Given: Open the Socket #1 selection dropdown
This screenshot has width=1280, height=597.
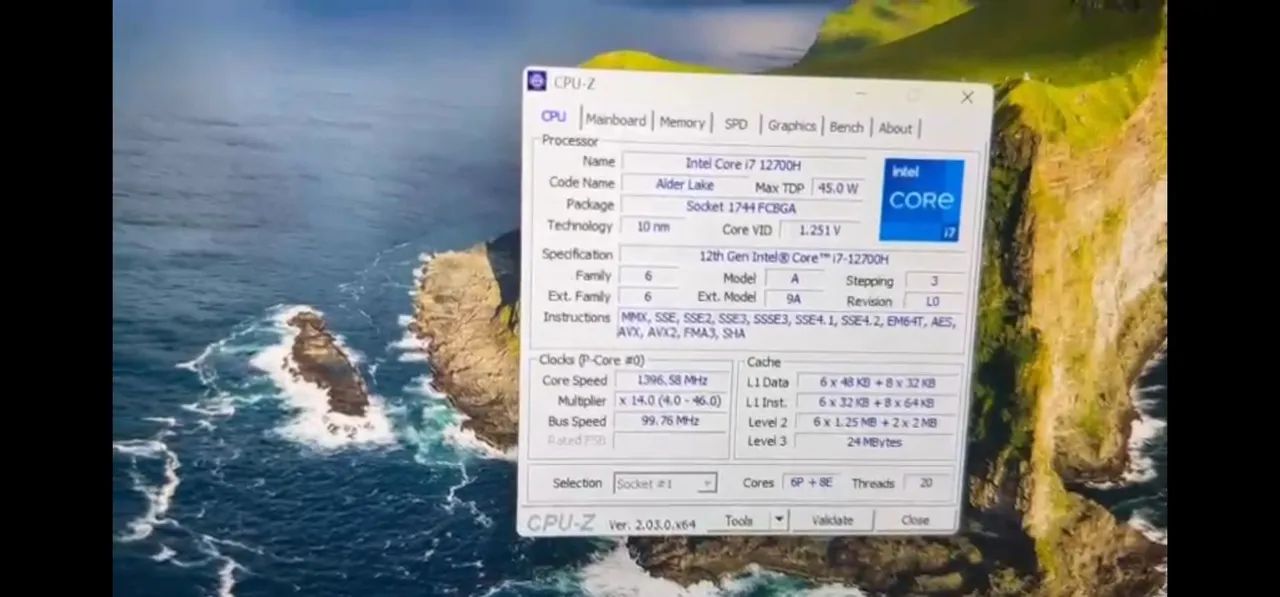Looking at the screenshot, I should 665,483.
